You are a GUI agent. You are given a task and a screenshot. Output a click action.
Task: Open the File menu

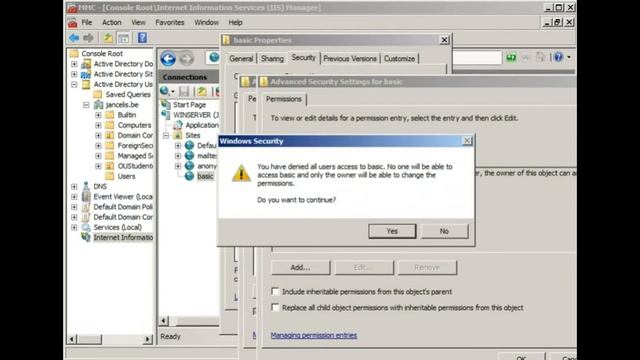click(x=87, y=22)
